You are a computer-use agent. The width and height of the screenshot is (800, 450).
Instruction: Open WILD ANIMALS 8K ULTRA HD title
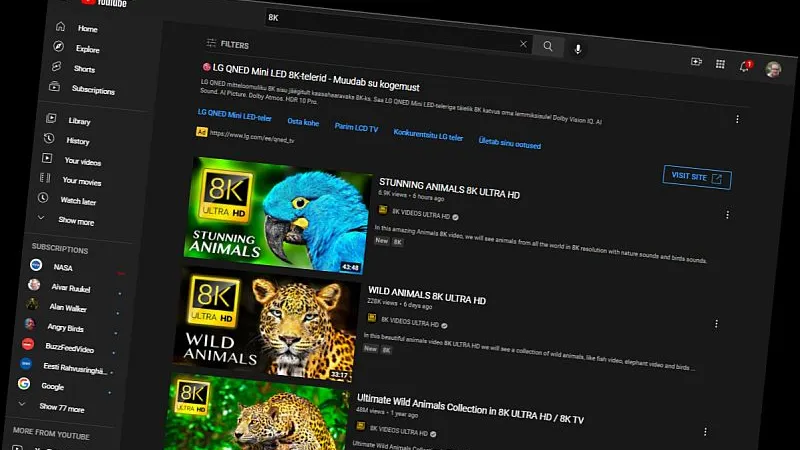click(x=427, y=295)
